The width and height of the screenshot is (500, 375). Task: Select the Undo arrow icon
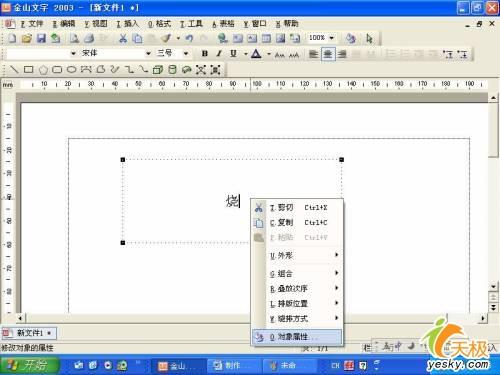pos(189,38)
